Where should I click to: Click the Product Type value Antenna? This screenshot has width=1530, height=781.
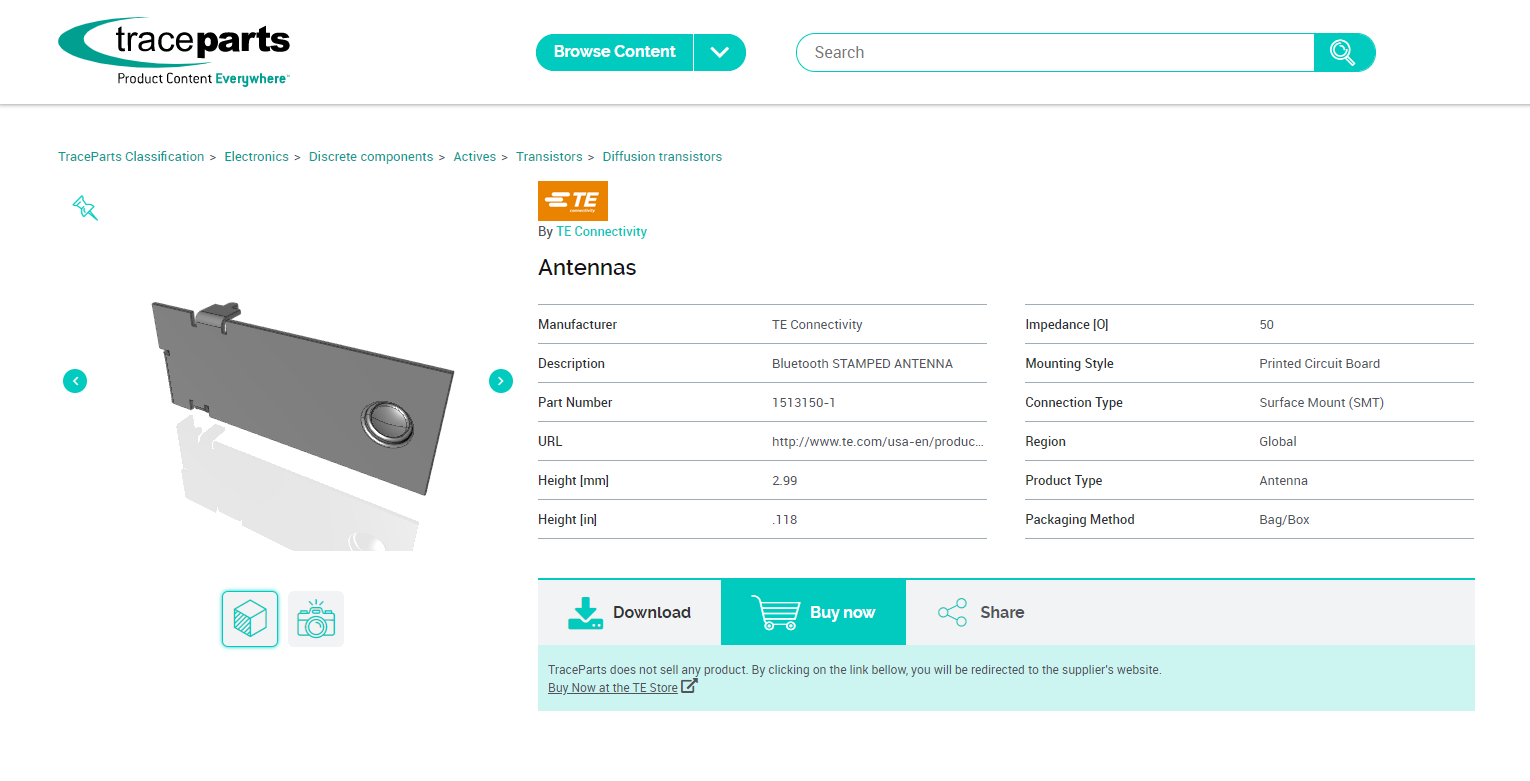pyautogui.click(x=1284, y=480)
